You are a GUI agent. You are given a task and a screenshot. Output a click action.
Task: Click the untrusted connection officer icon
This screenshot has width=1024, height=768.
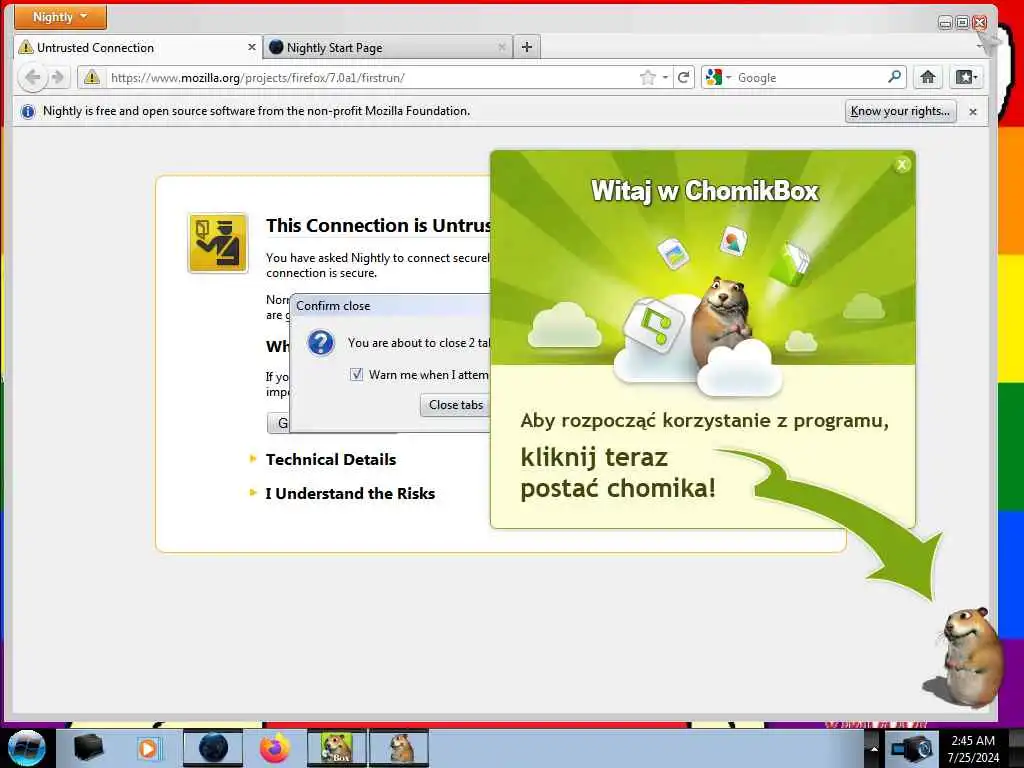click(217, 243)
